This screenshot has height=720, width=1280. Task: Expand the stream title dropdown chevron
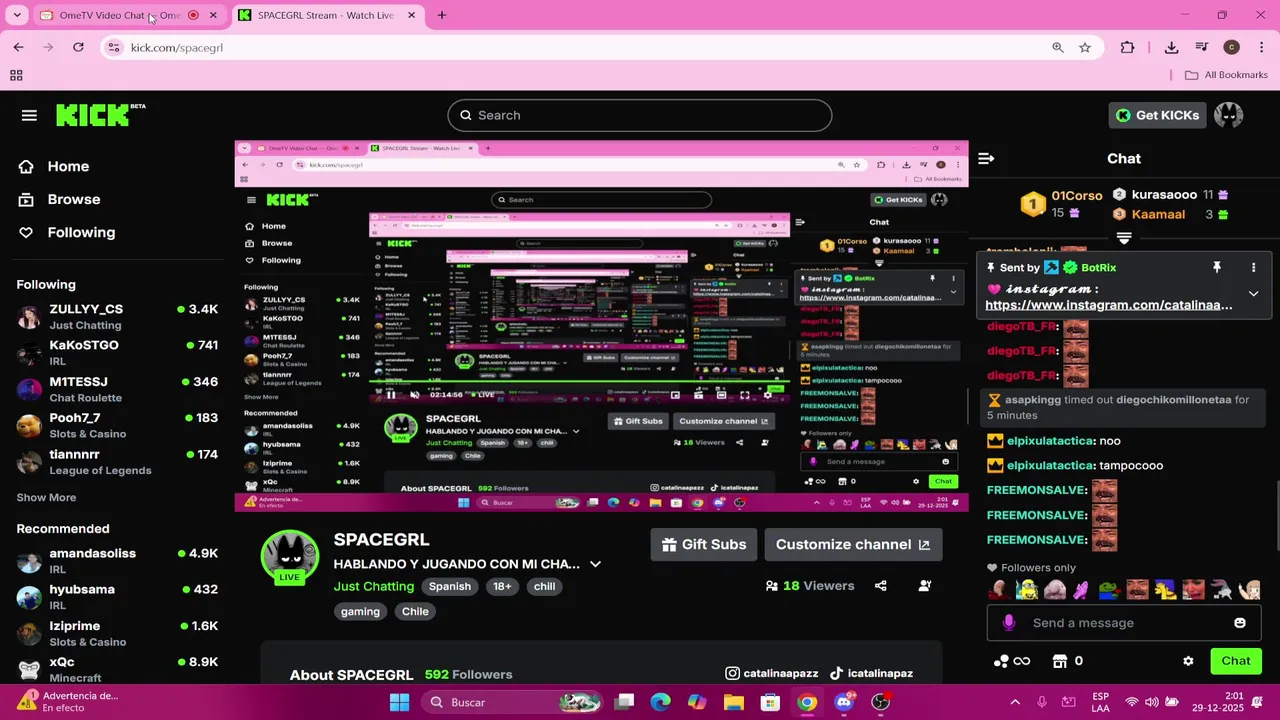(x=595, y=564)
